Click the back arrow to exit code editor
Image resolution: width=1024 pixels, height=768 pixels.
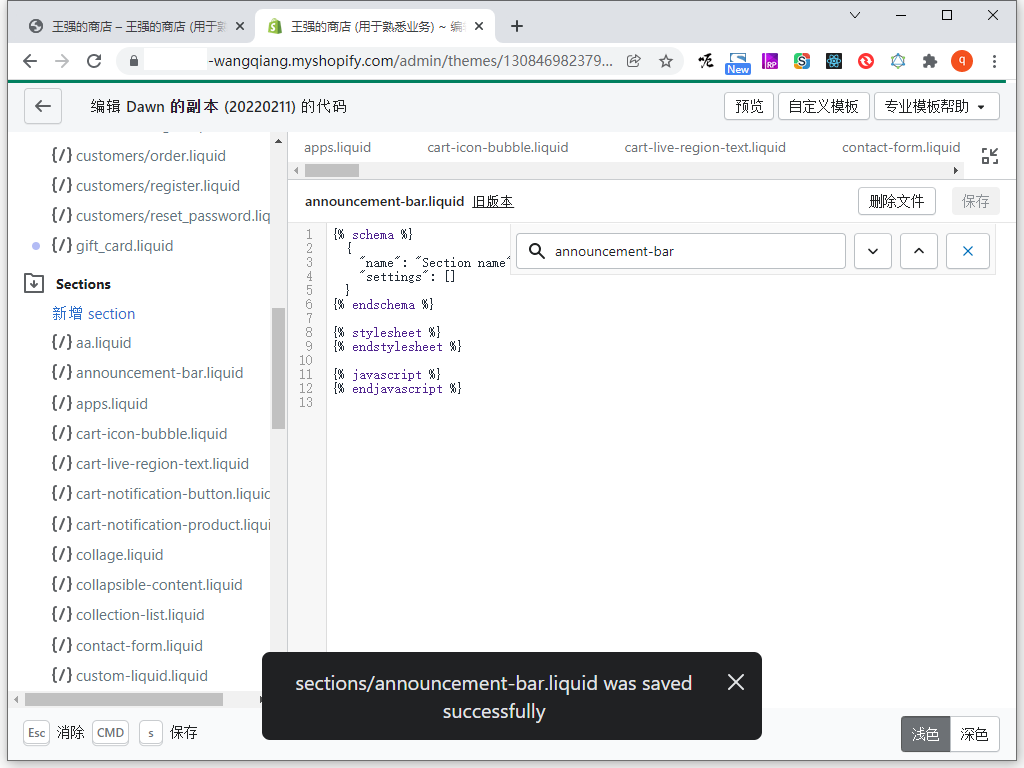[x=42, y=106]
